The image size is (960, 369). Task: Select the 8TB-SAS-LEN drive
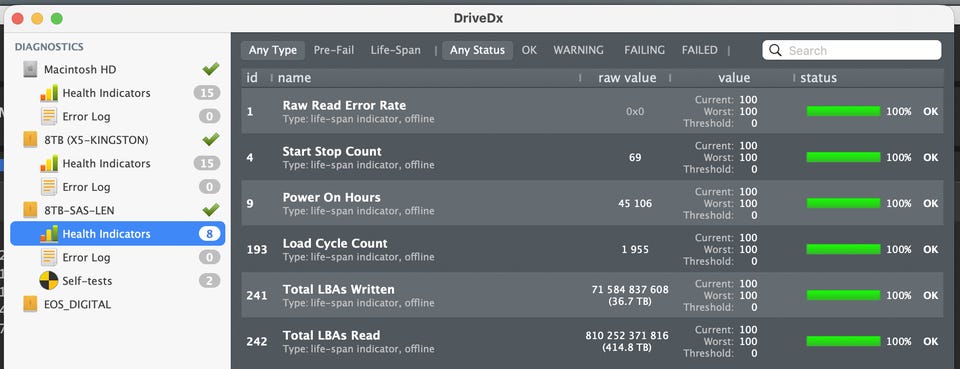(x=79, y=211)
